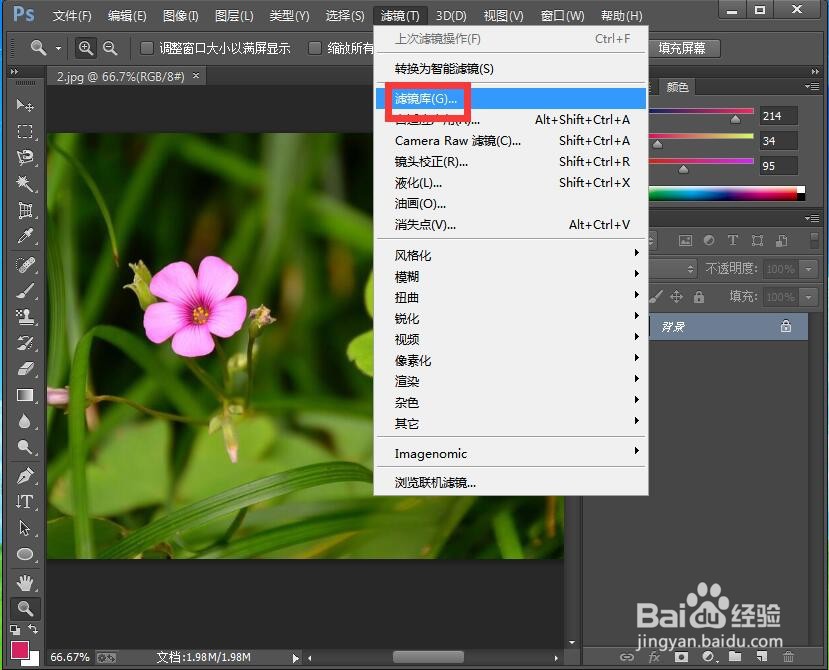Click the link layers icon

click(627, 657)
